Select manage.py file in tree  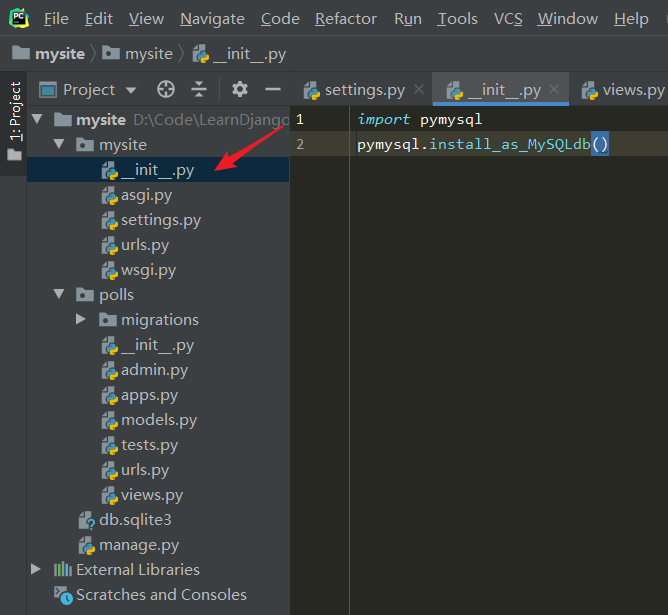(x=138, y=545)
